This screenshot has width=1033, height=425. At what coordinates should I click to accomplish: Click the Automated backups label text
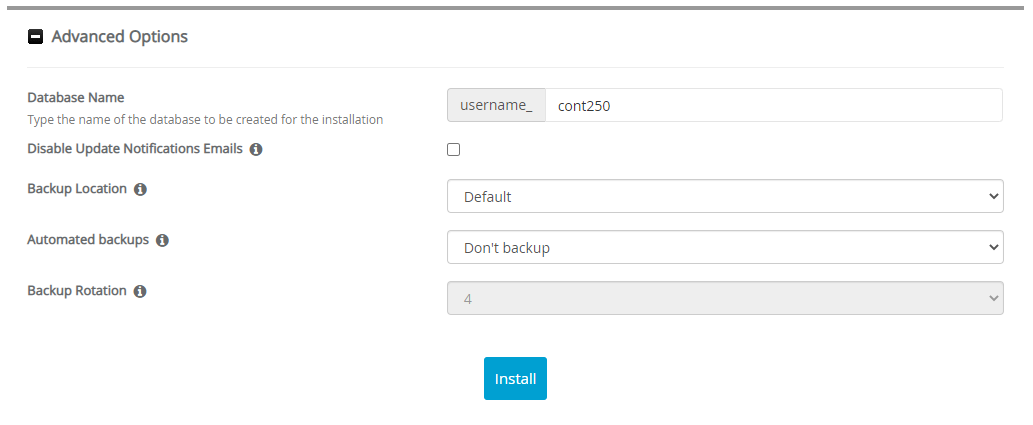(88, 241)
